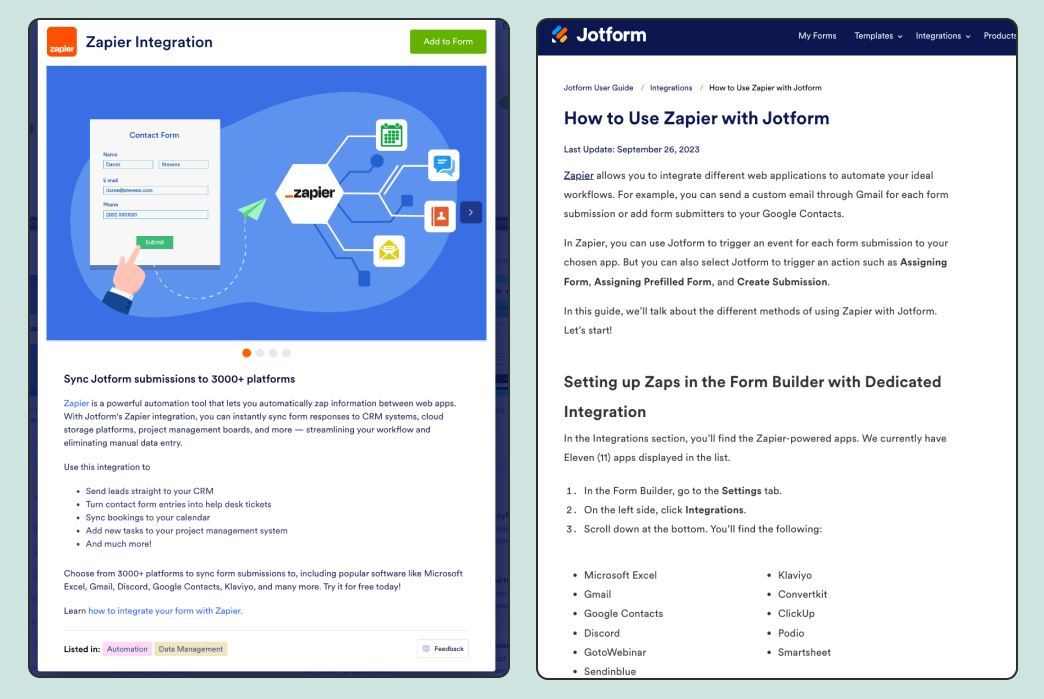The height and width of the screenshot is (699, 1044).
Task: Go to Integrations breadcrumb link
Action: [x=670, y=88]
